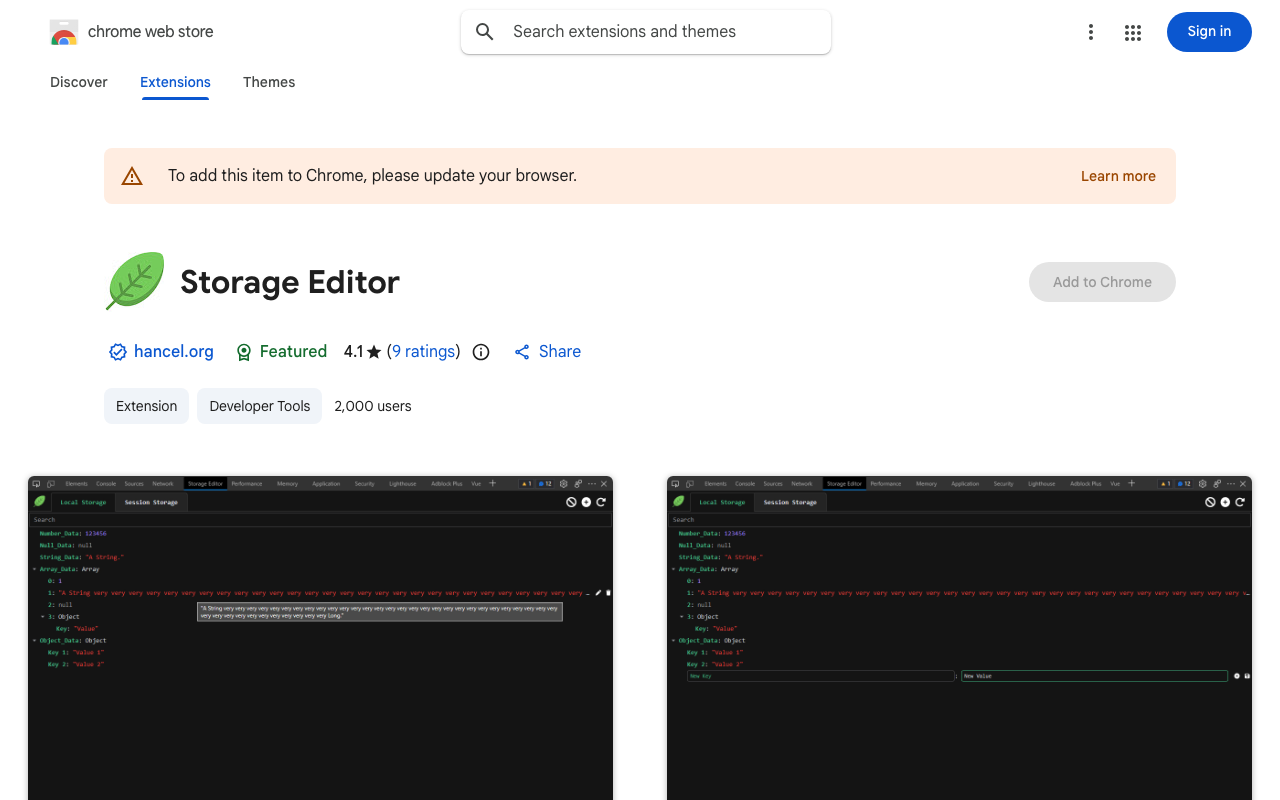The image size is (1280, 800).
Task: Click the search magnifier icon
Action: pos(485,32)
